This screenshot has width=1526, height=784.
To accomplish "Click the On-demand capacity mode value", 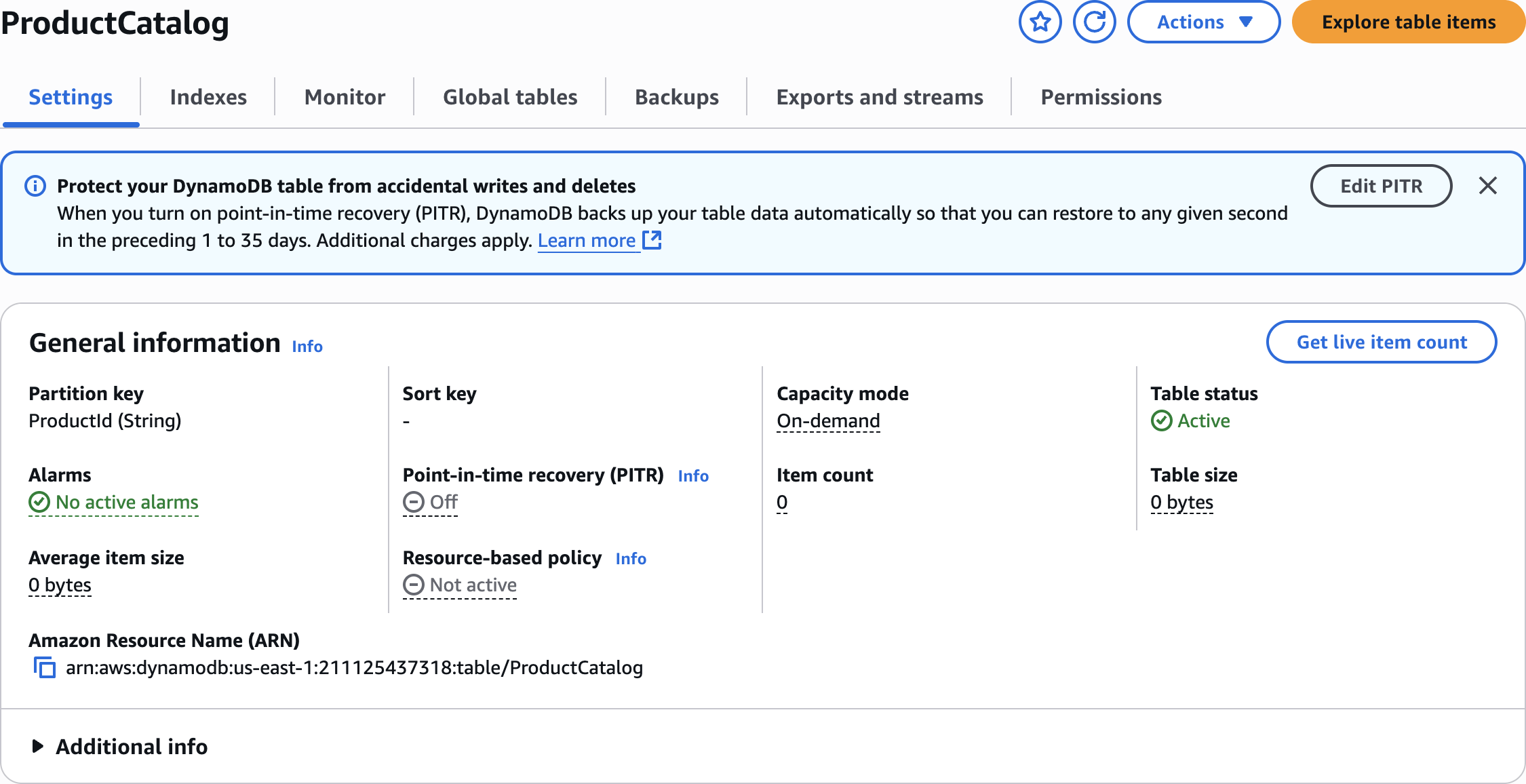I will [828, 421].
